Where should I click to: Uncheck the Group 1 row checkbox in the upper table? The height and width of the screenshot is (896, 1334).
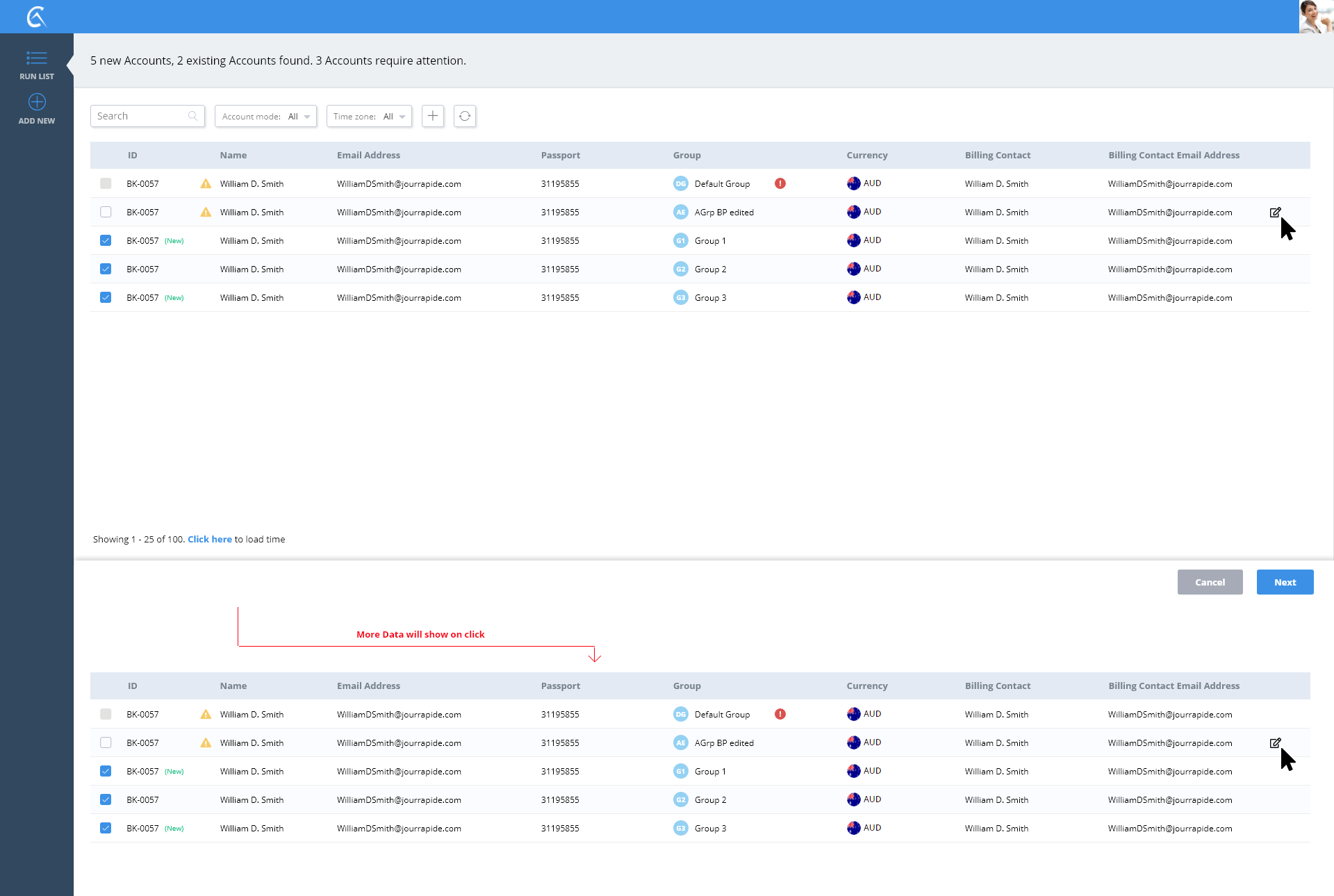pos(106,240)
